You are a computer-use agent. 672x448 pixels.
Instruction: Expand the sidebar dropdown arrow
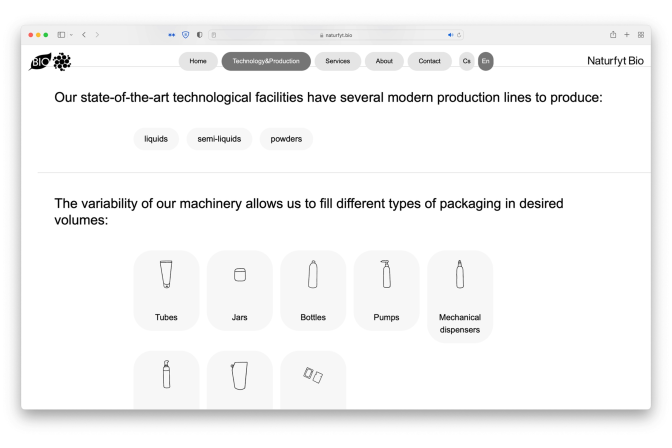click(x=71, y=35)
